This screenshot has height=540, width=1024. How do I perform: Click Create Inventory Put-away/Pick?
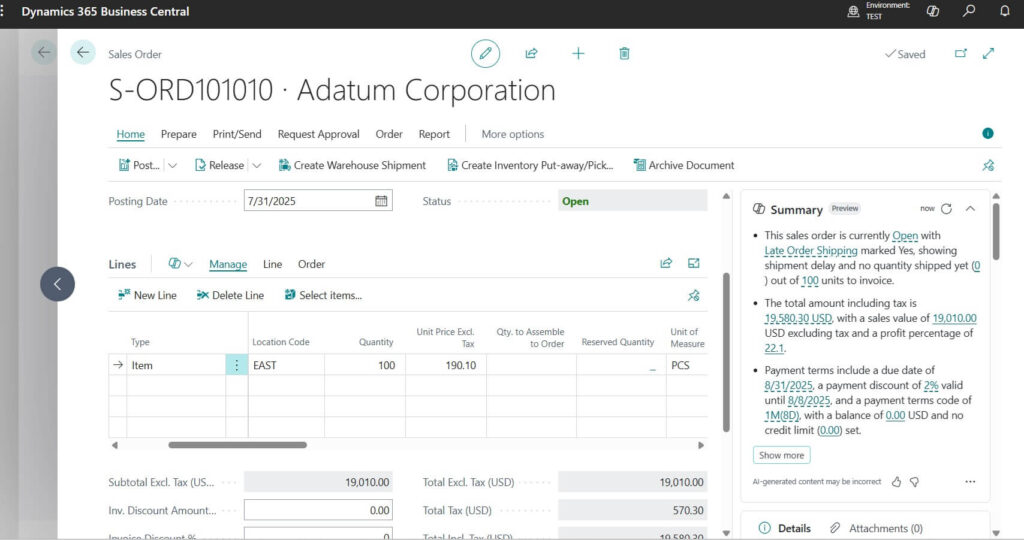530,166
